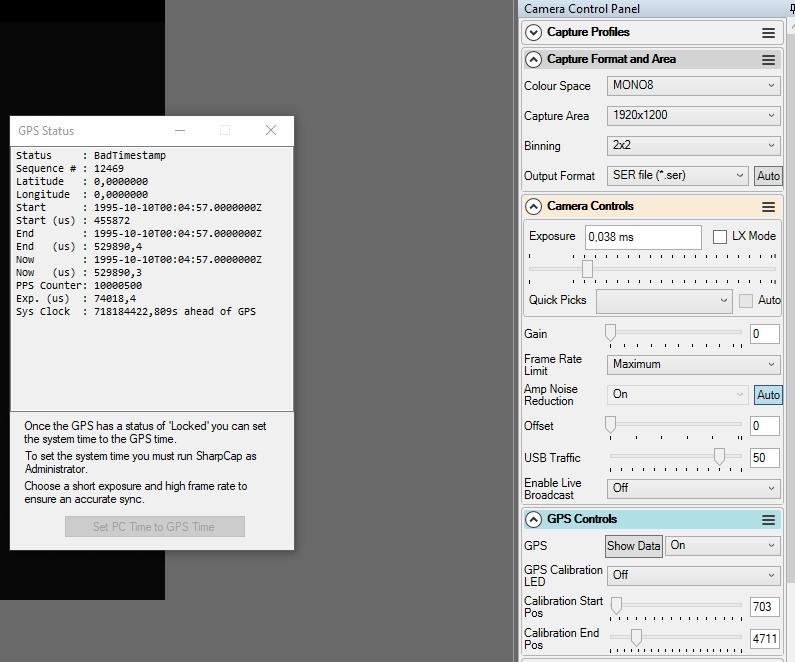Click the USB Traffic value field

coord(764,458)
